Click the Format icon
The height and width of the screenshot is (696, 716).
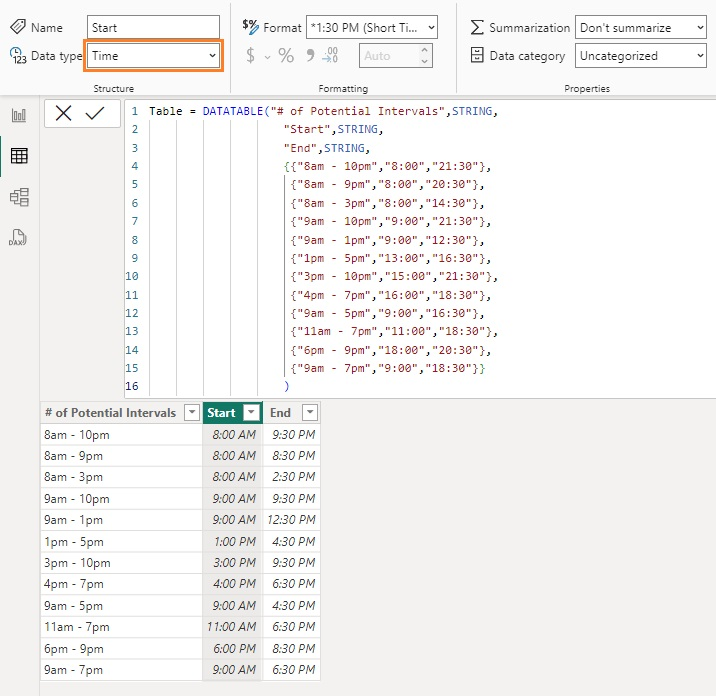click(250, 26)
